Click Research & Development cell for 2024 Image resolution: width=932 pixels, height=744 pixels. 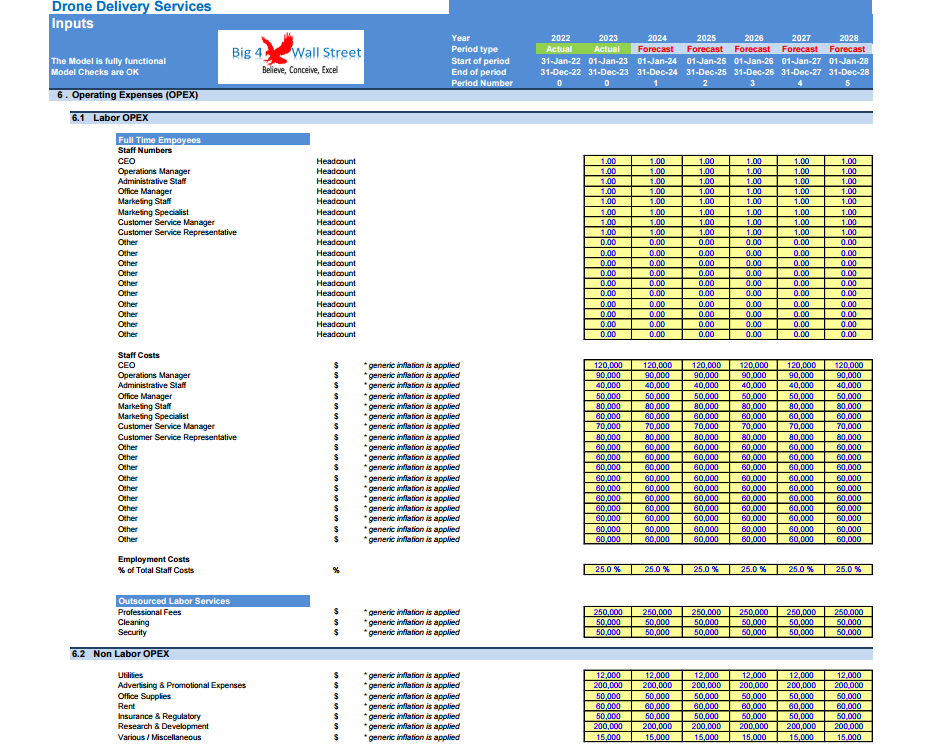[x=657, y=727]
